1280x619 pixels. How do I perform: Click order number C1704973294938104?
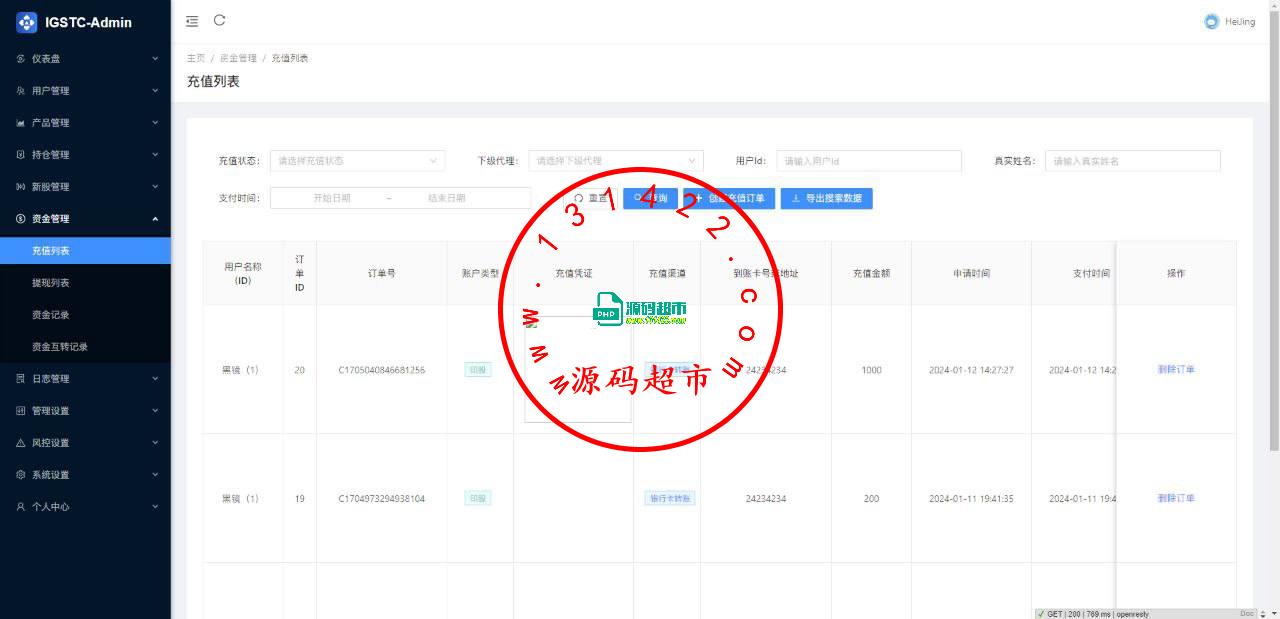coord(382,498)
